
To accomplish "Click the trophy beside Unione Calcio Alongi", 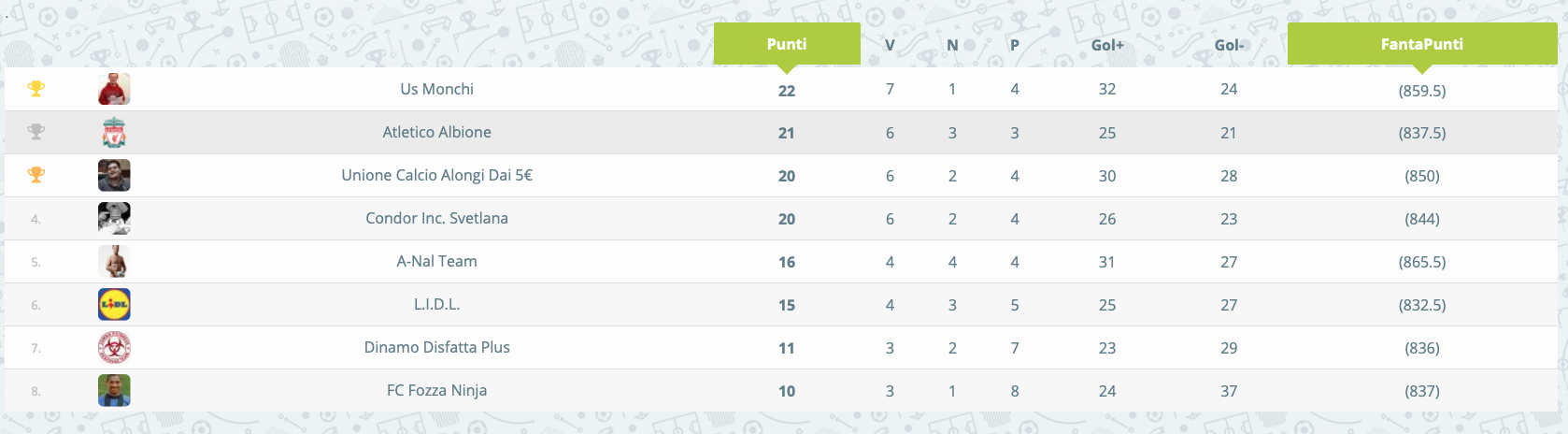I will 36,175.
